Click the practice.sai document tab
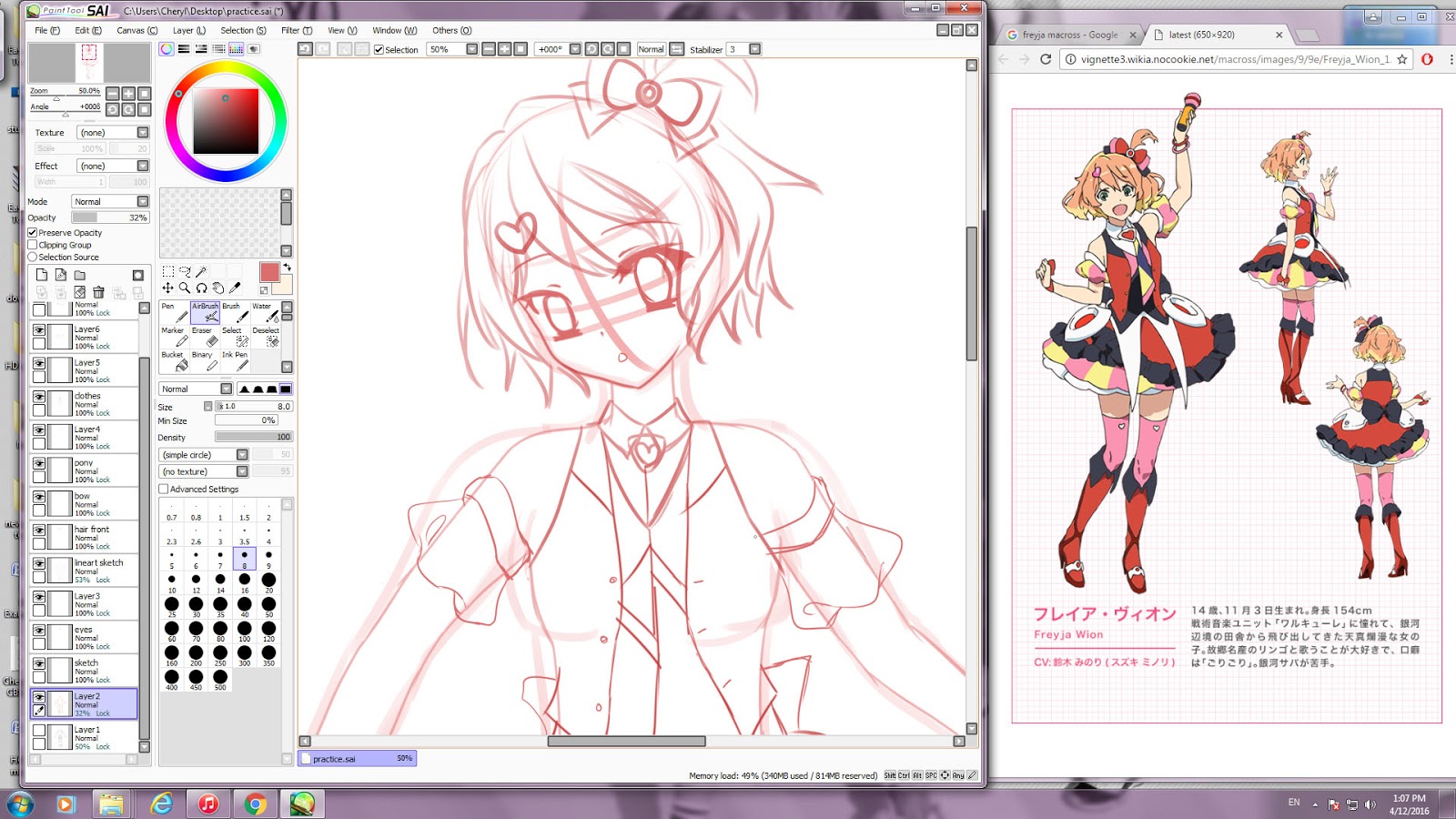 [x=357, y=758]
